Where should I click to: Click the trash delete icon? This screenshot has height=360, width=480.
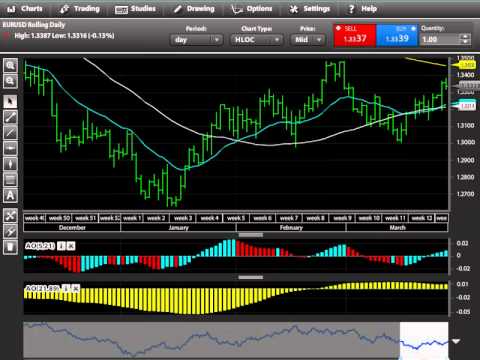10,247
